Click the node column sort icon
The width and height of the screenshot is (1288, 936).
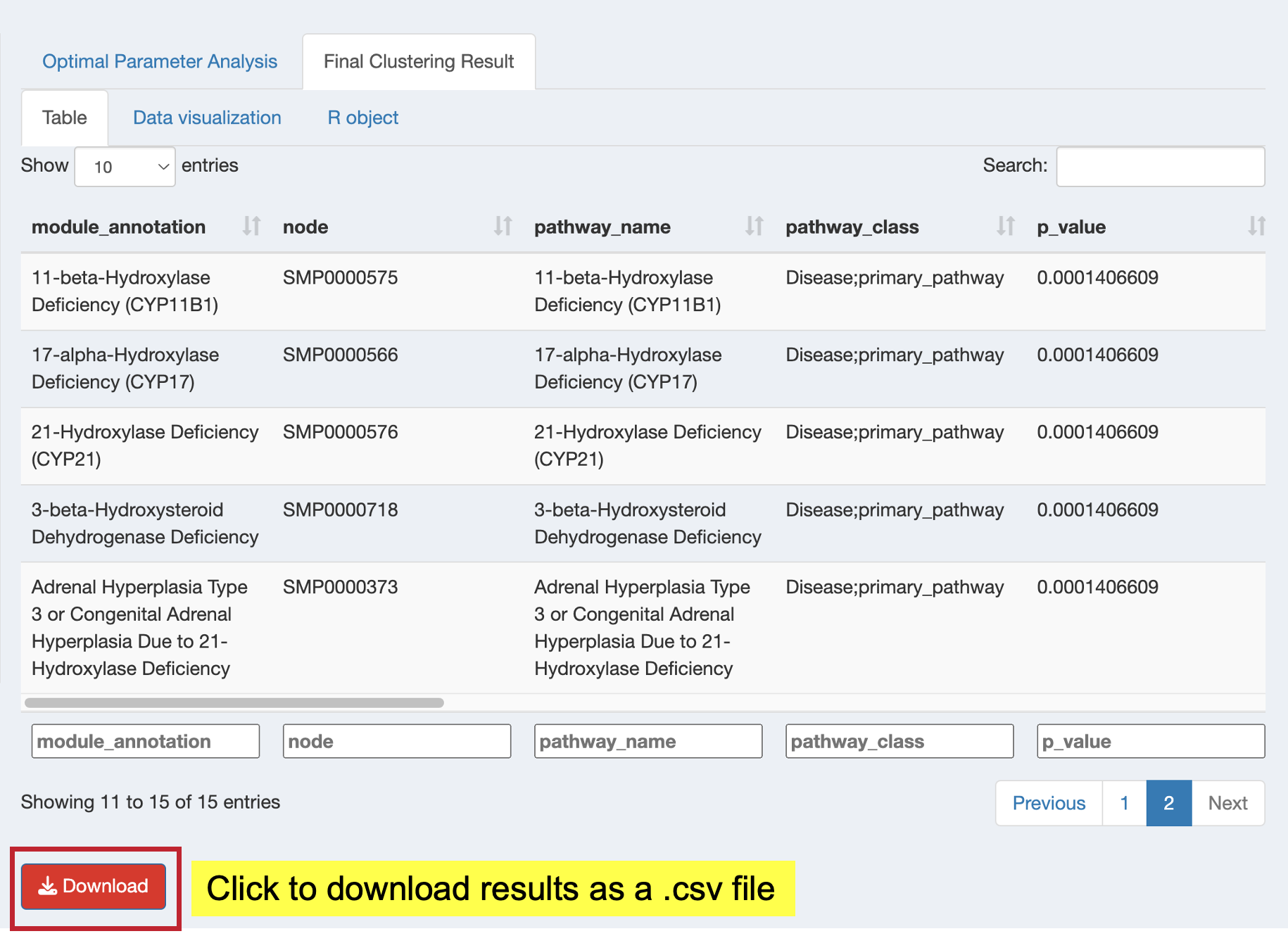[503, 226]
